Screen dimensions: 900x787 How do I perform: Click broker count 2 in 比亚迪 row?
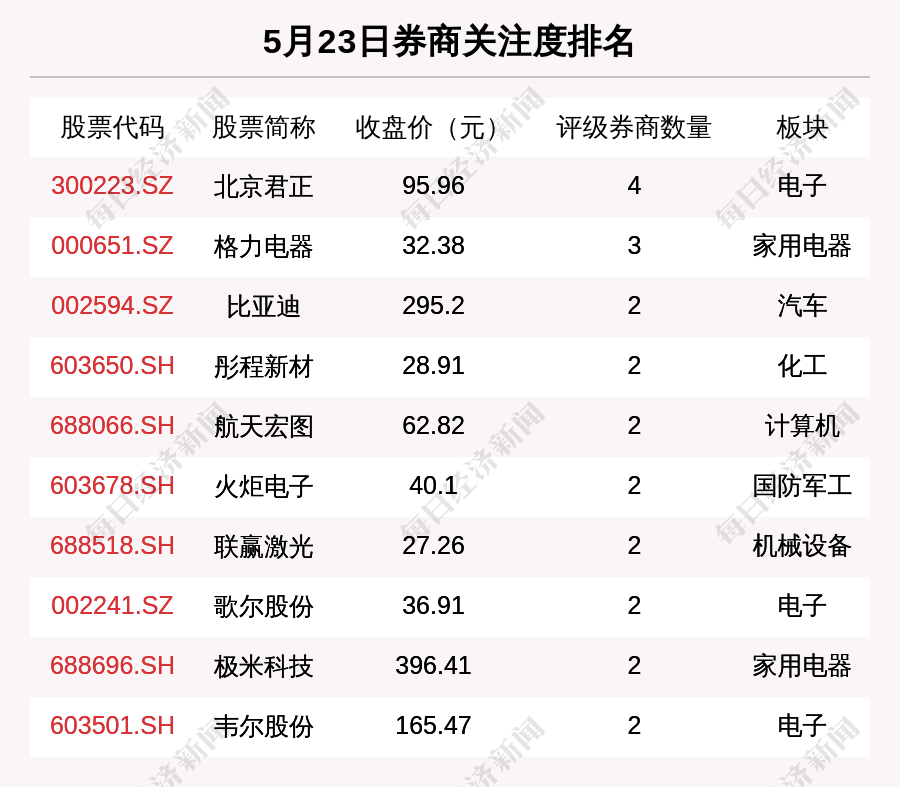(634, 305)
